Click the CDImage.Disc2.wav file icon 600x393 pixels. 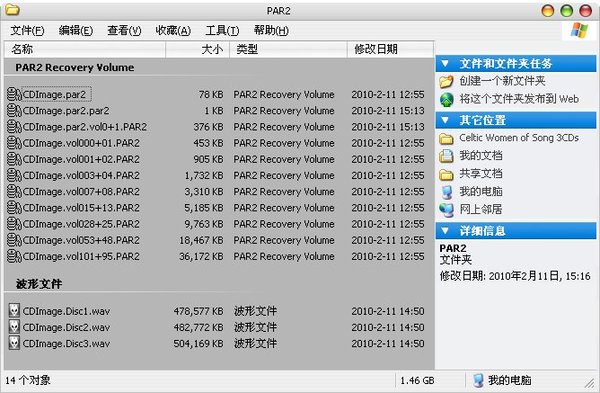pyautogui.click(x=14, y=327)
